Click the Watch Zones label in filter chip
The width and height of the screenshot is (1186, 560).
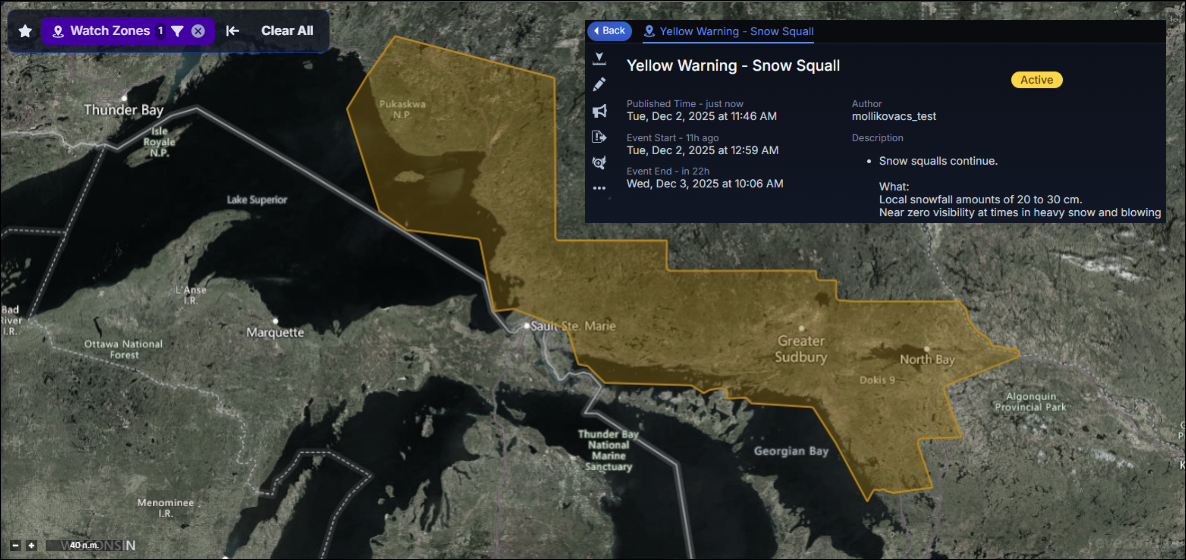(109, 31)
